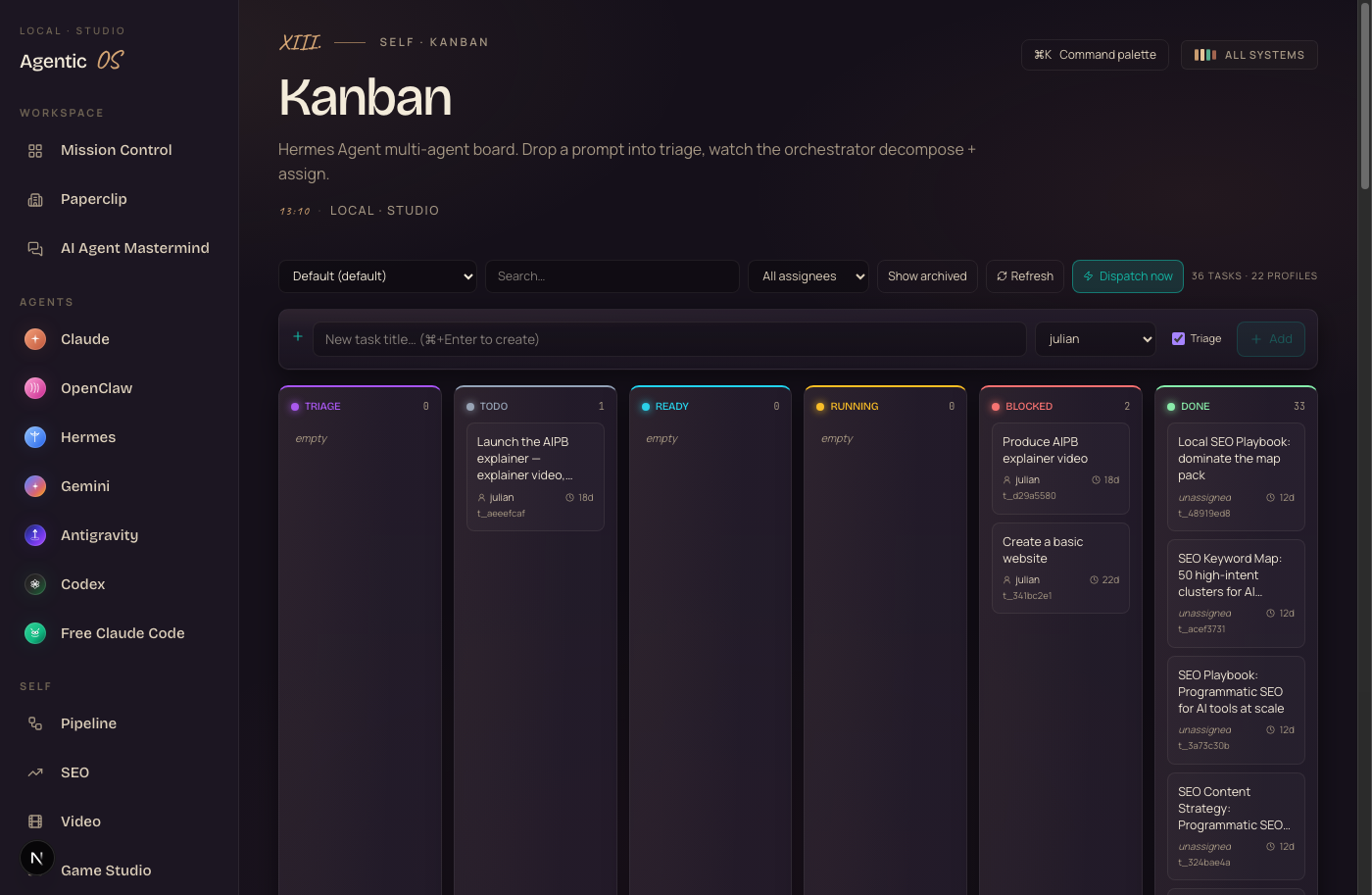
Task: Select the Claude agent avatar
Action: 35,339
